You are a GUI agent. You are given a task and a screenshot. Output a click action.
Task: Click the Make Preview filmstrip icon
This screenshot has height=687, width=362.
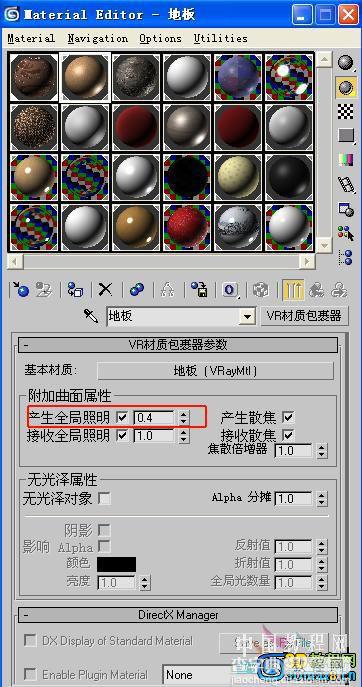pyautogui.click(x=346, y=185)
